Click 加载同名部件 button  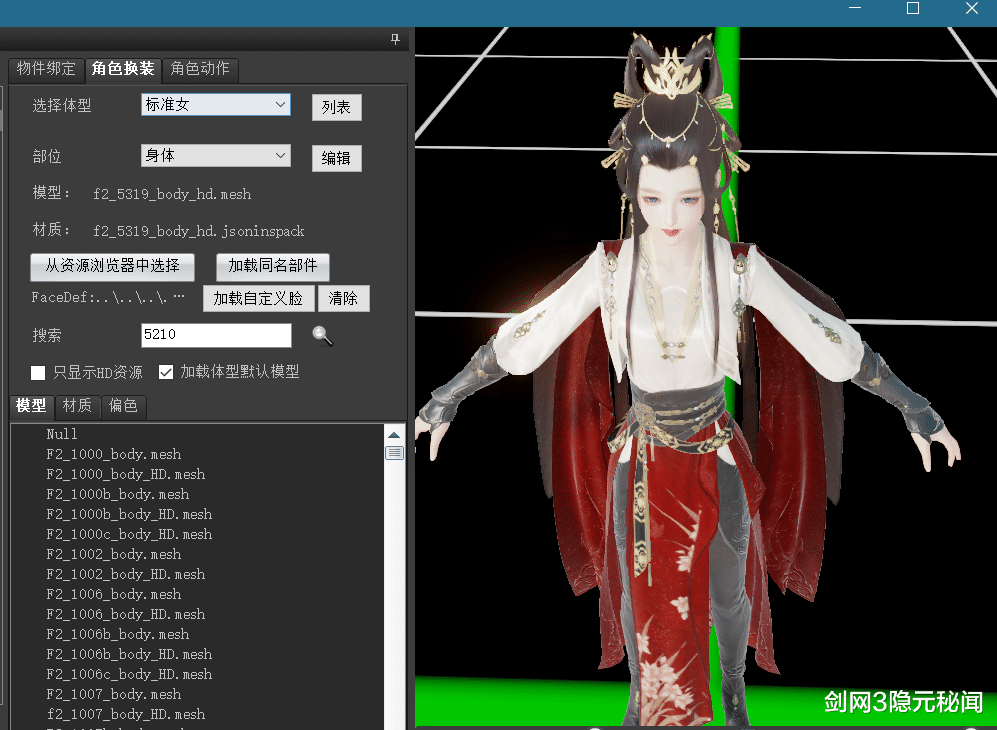273,266
